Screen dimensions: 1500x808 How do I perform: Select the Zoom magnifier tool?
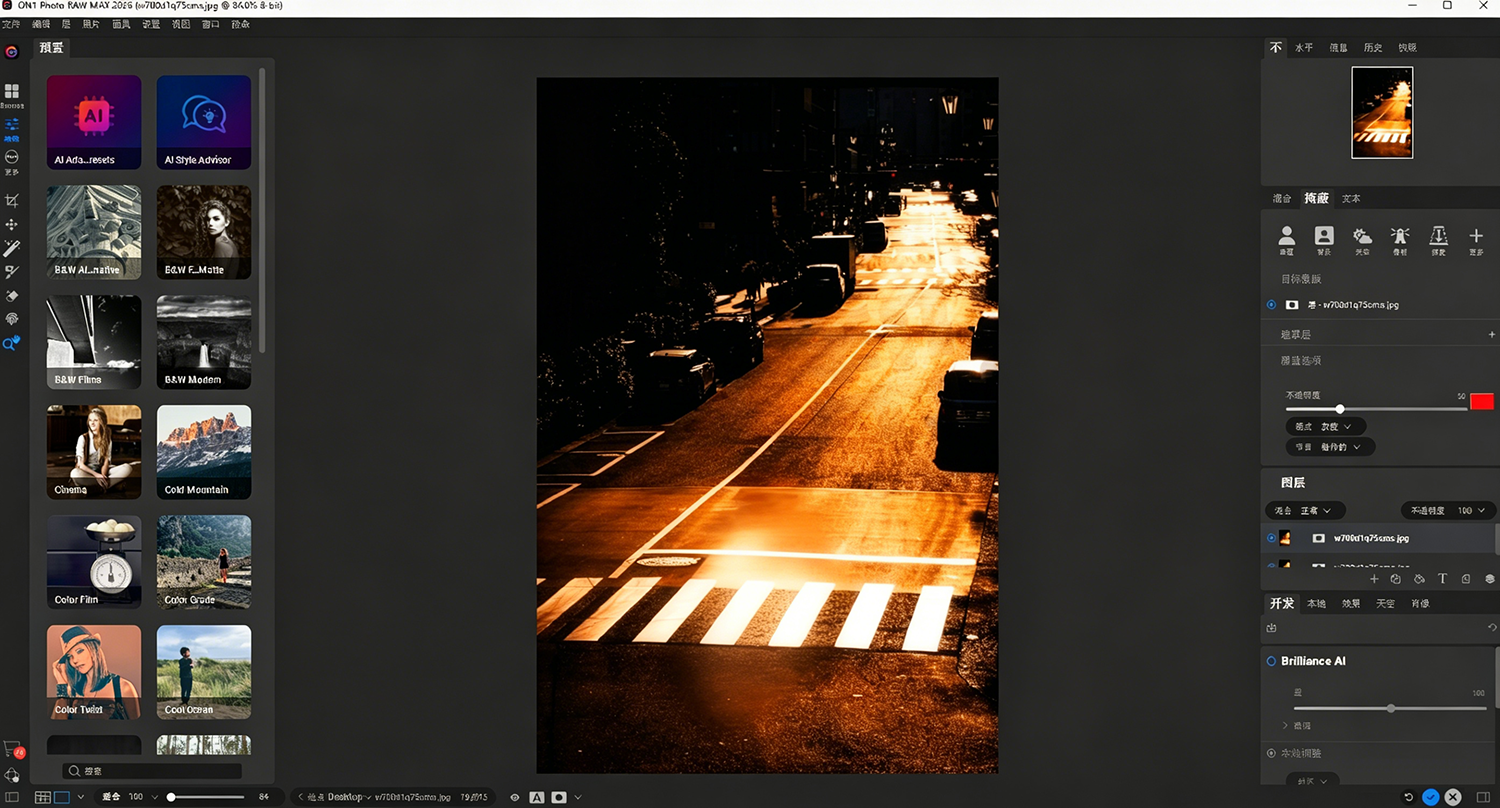tap(12, 343)
